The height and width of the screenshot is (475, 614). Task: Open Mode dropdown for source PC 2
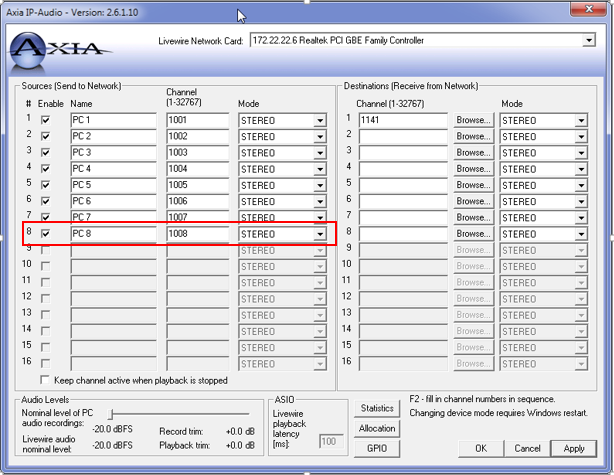(320, 137)
